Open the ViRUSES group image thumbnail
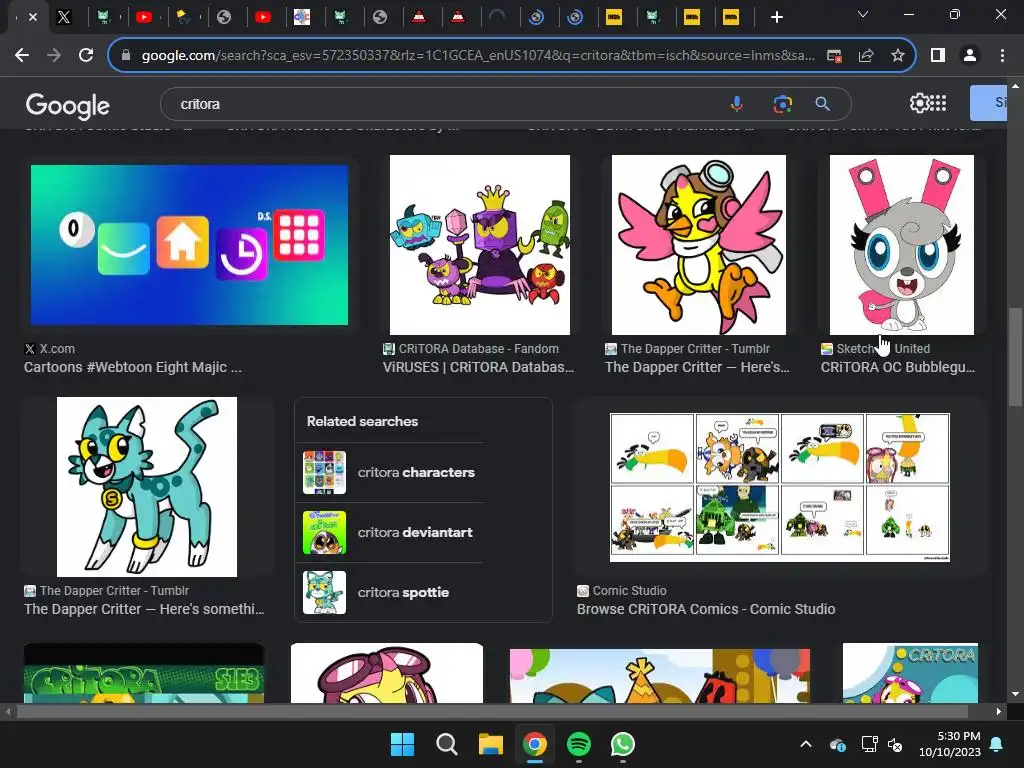The height and width of the screenshot is (768, 1024). (x=480, y=245)
